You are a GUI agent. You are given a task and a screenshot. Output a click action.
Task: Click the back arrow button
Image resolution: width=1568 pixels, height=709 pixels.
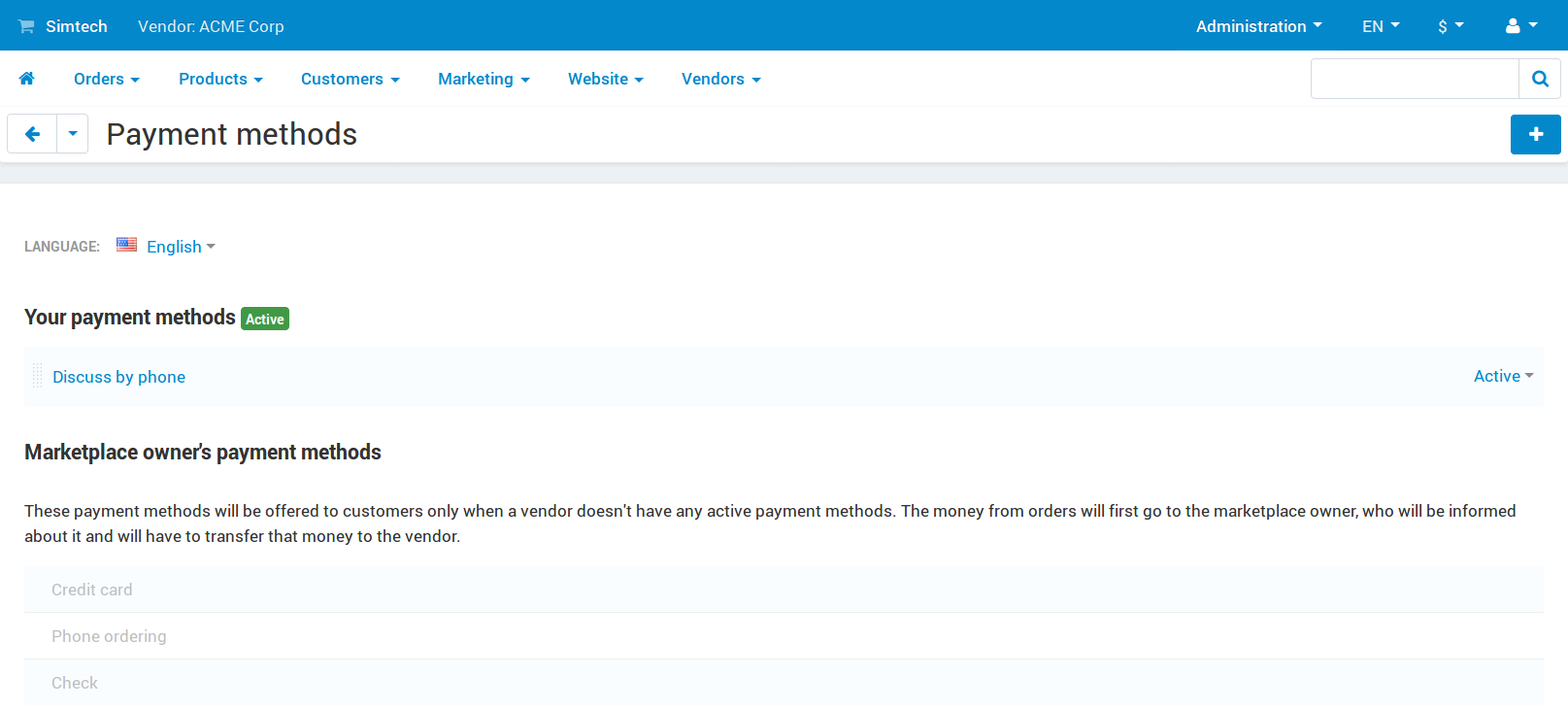point(32,134)
